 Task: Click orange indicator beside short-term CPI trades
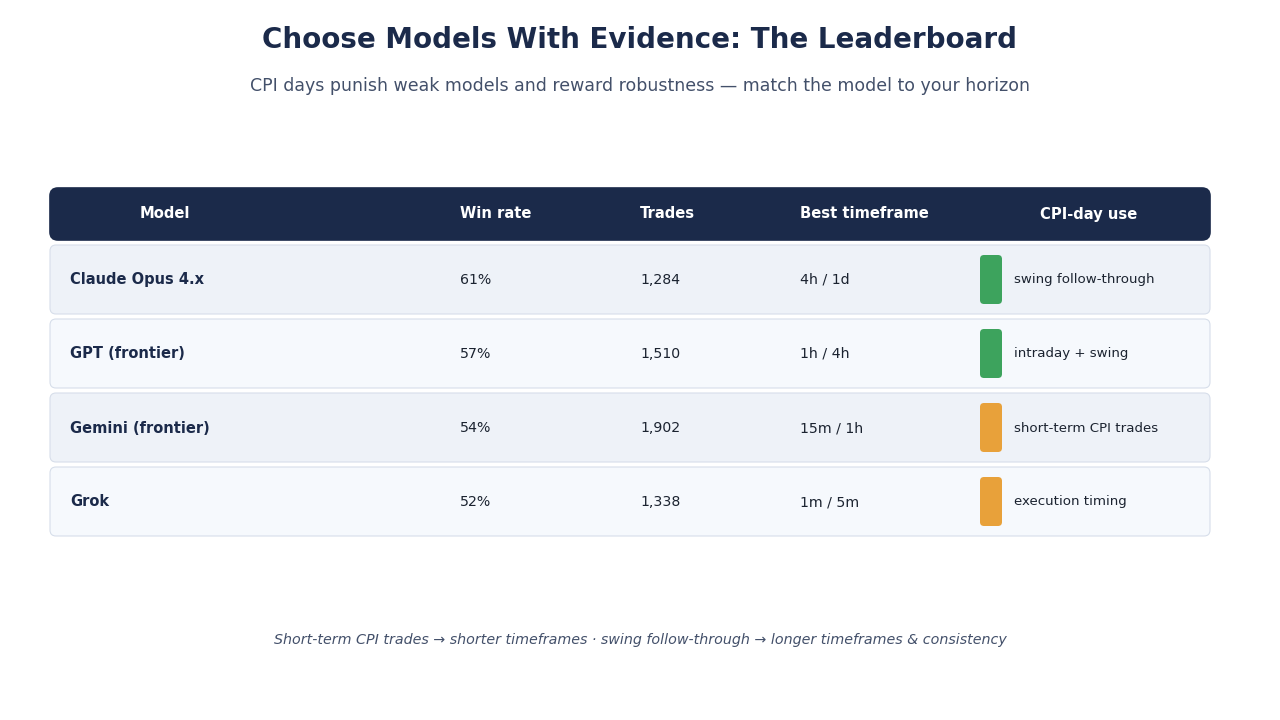tap(991, 428)
